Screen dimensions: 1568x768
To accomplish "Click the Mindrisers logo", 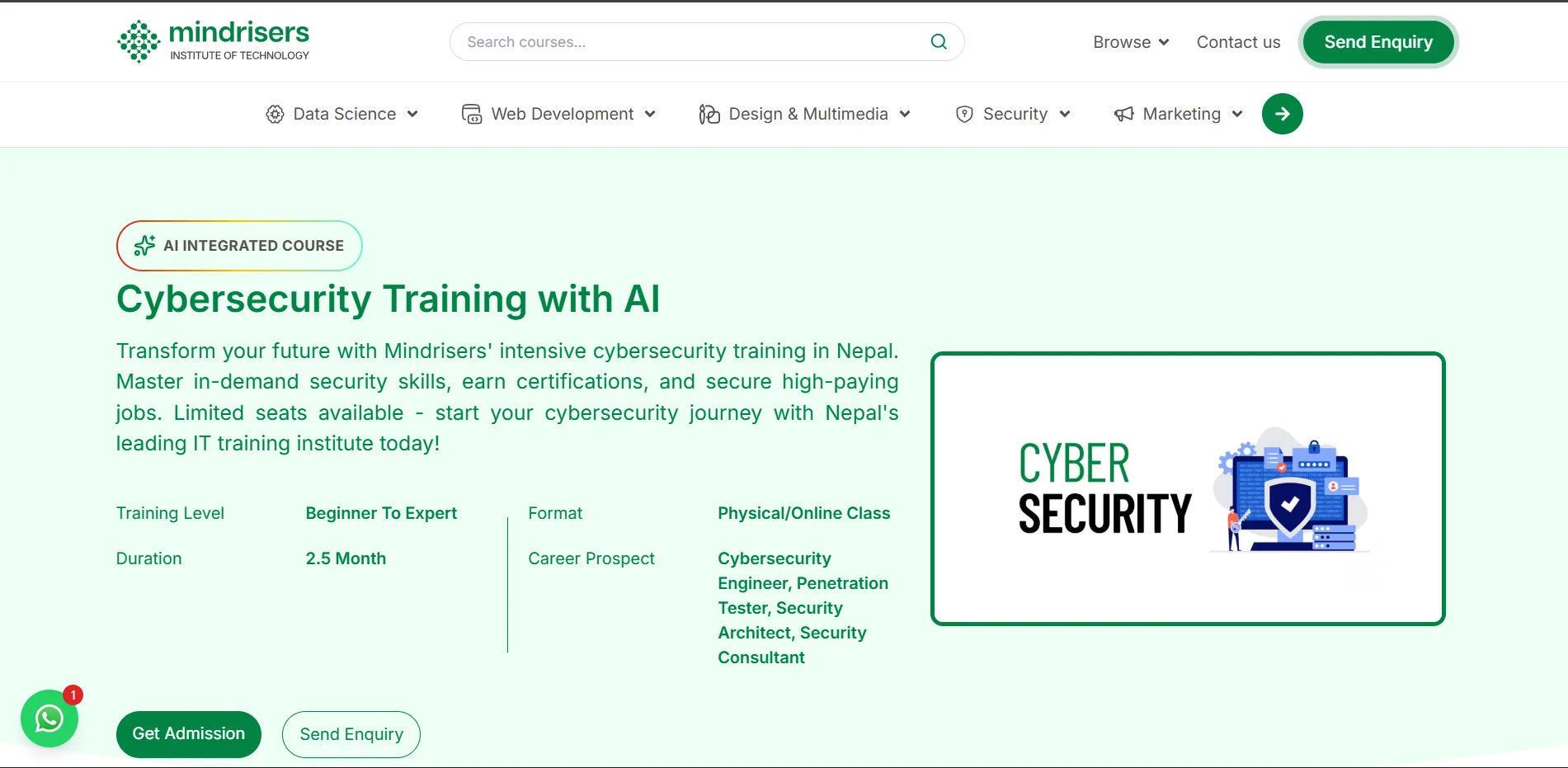I will (x=213, y=41).
